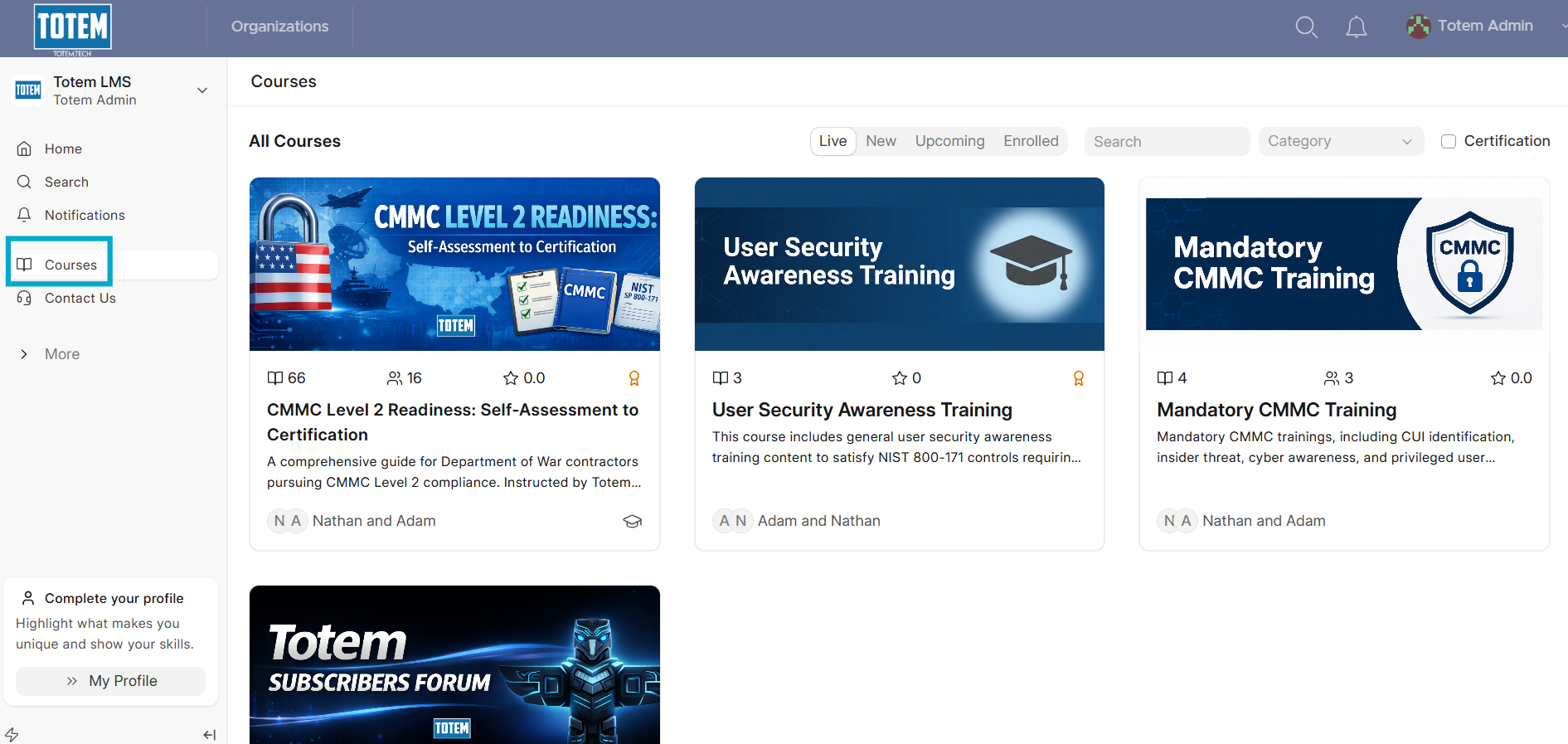Click the lessons icon on User Security Awareness card
This screenshot has height=744, width=1568.
point(721,378)
